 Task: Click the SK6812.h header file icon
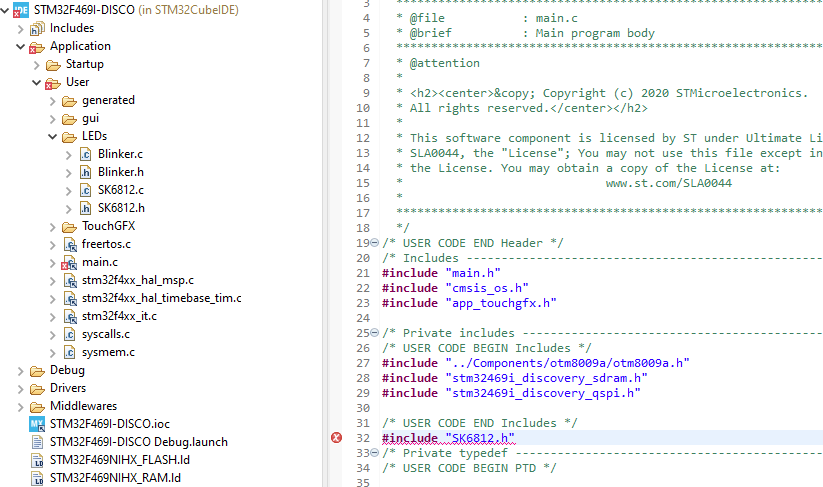(85, 209)
